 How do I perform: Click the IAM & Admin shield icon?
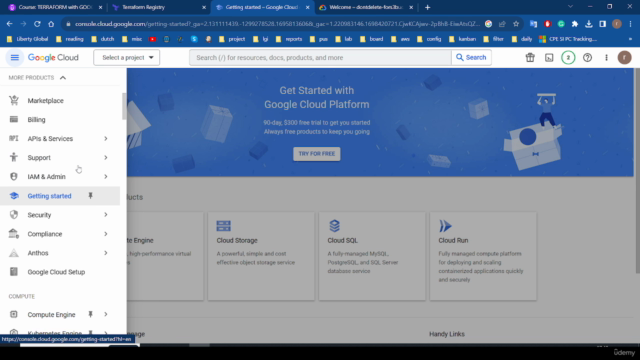[14, 176]
